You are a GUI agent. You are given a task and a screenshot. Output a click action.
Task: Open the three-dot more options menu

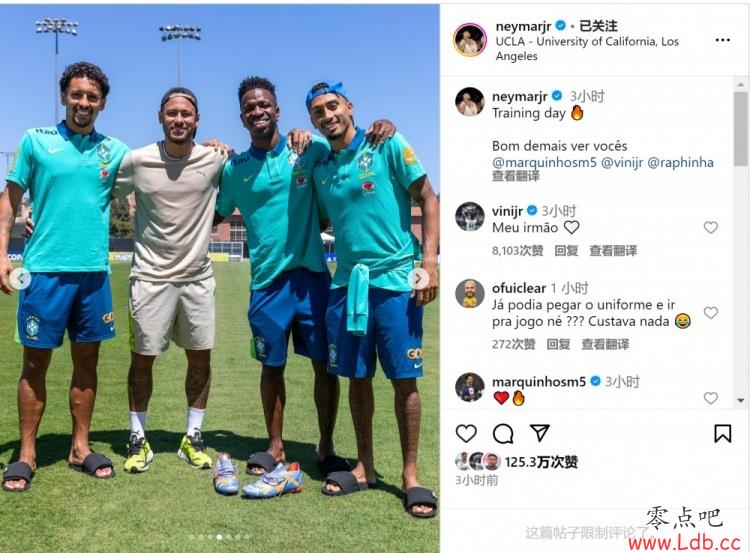point(722,40)
